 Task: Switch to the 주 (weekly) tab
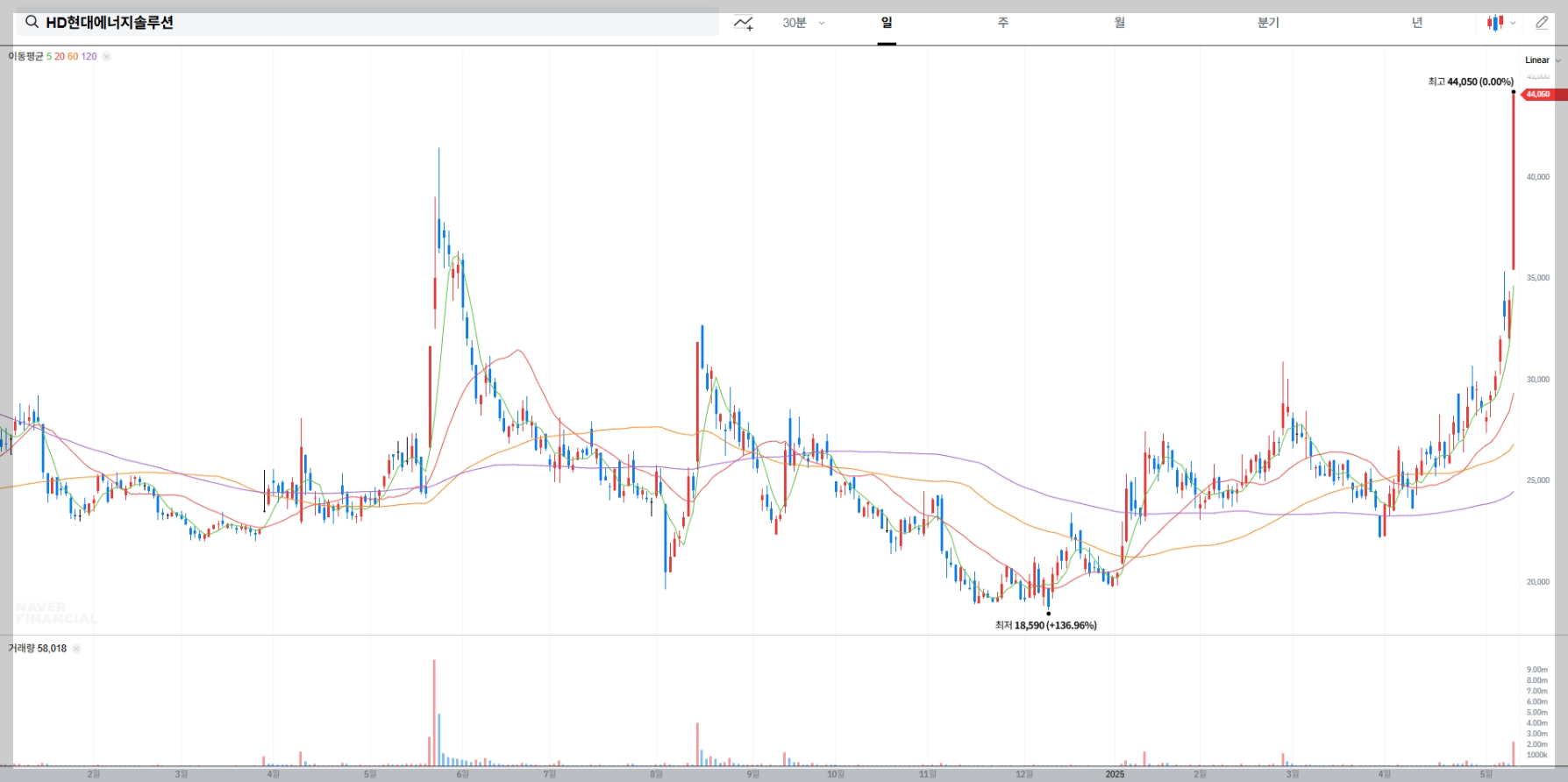point(1003,23)
